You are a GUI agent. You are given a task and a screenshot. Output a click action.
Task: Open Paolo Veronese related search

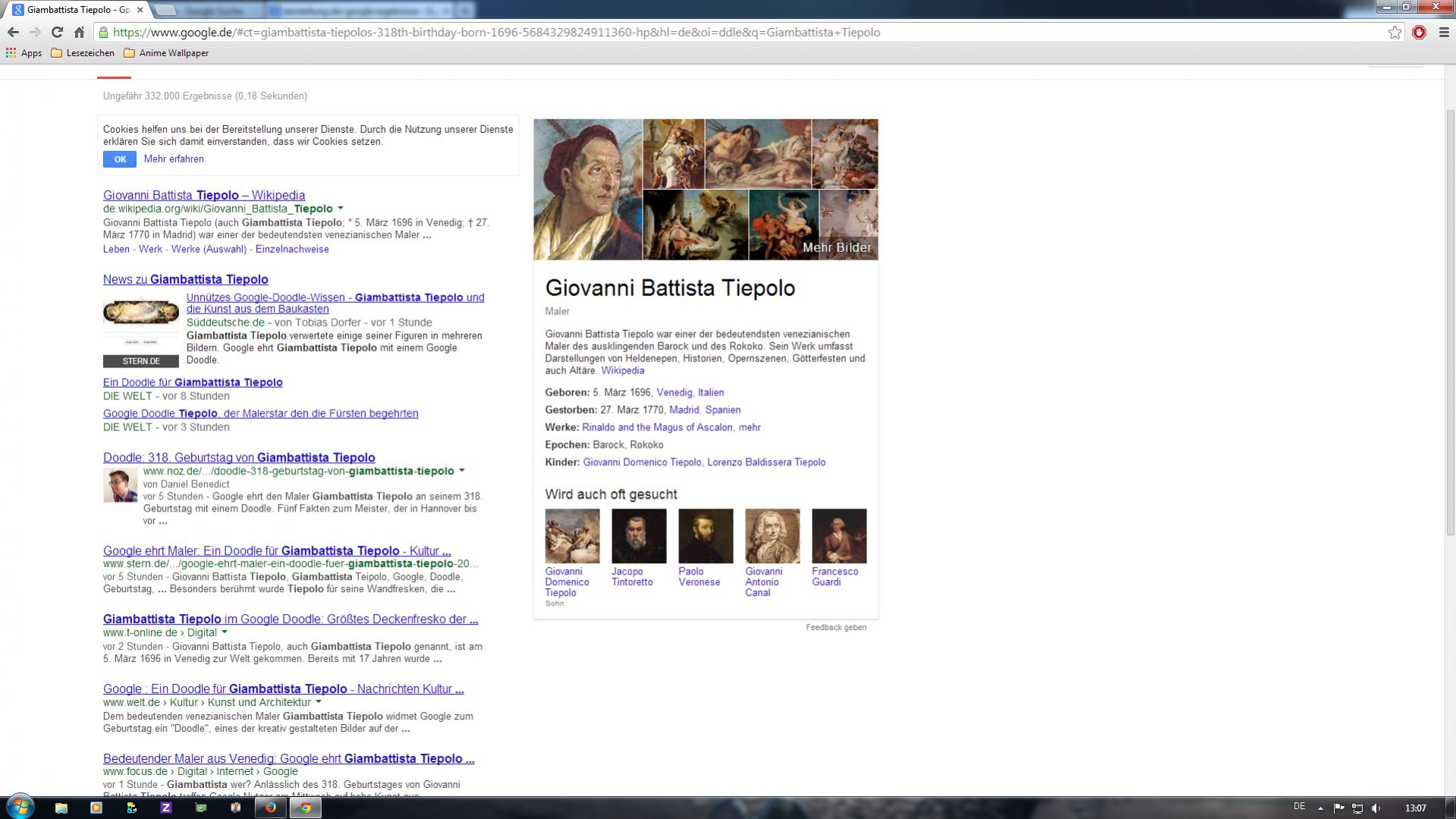[x=706, y=547]
